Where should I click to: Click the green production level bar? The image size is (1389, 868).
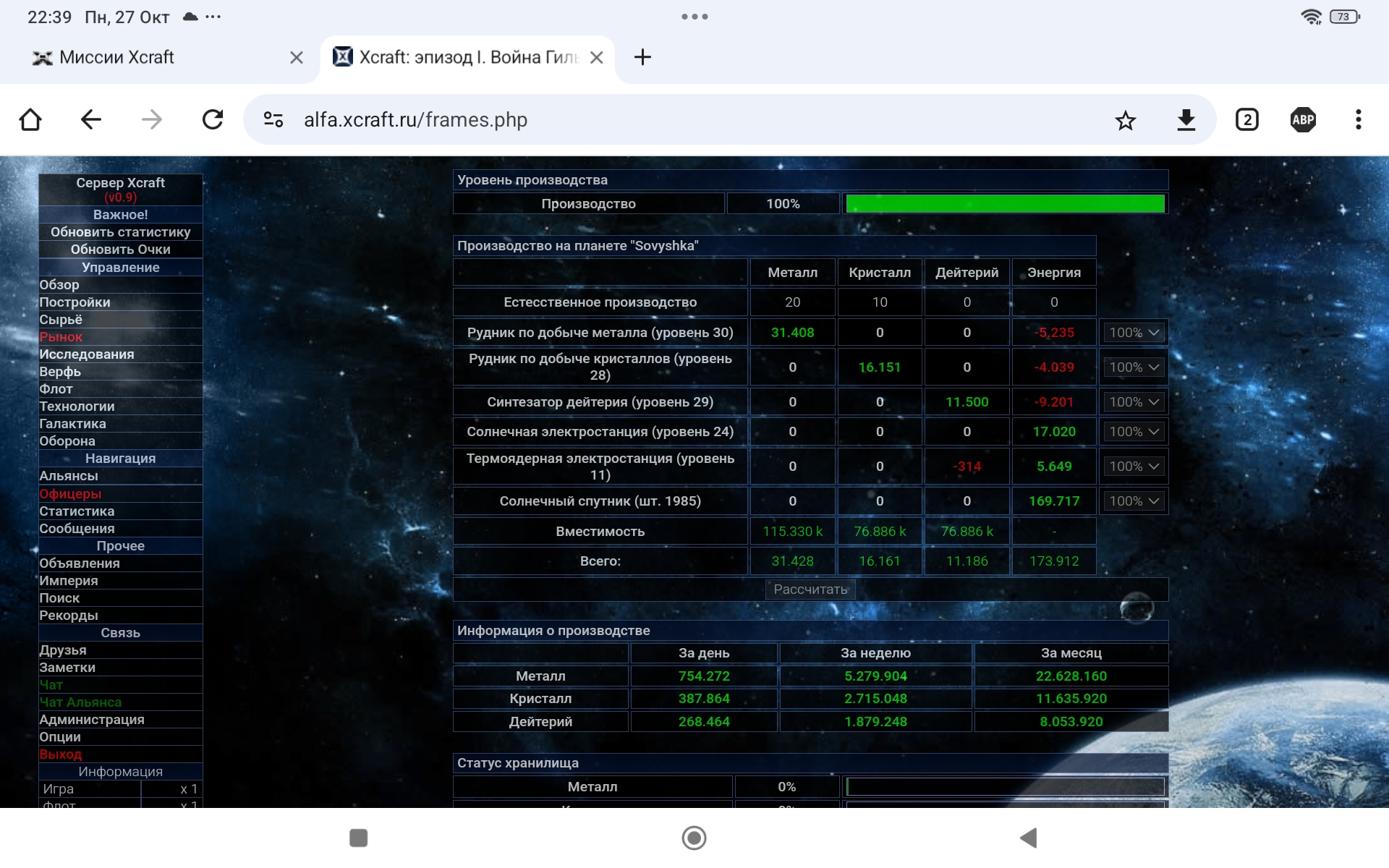1005,204
